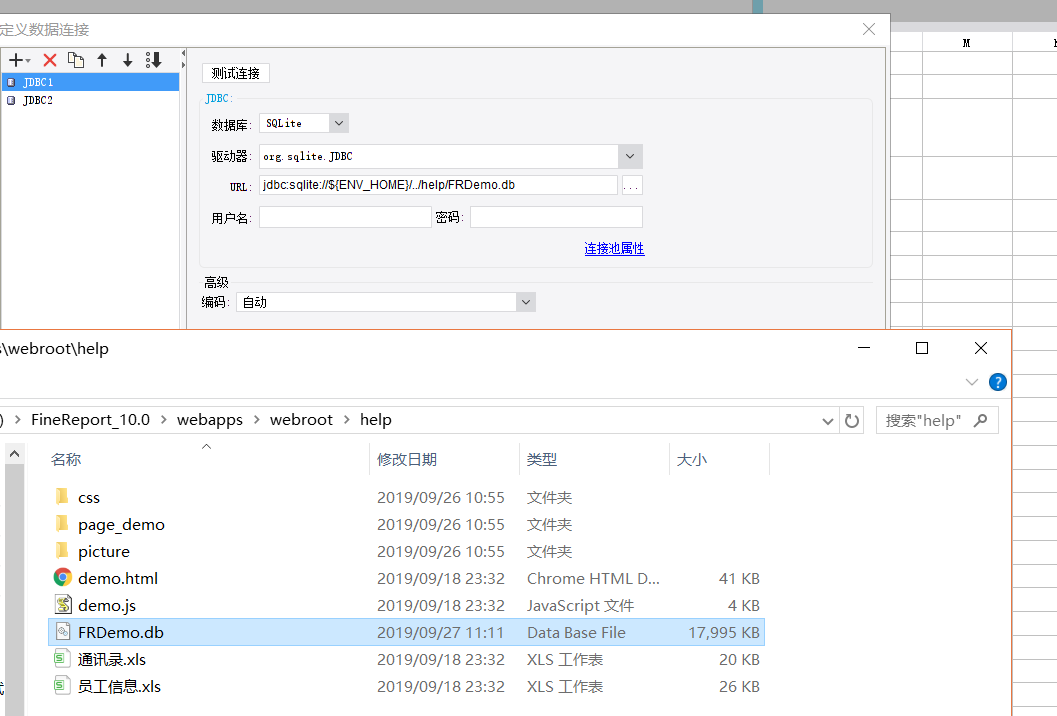Open the SQLite database type dropdown
This screenshot has height=716, width=1057.
339,123
